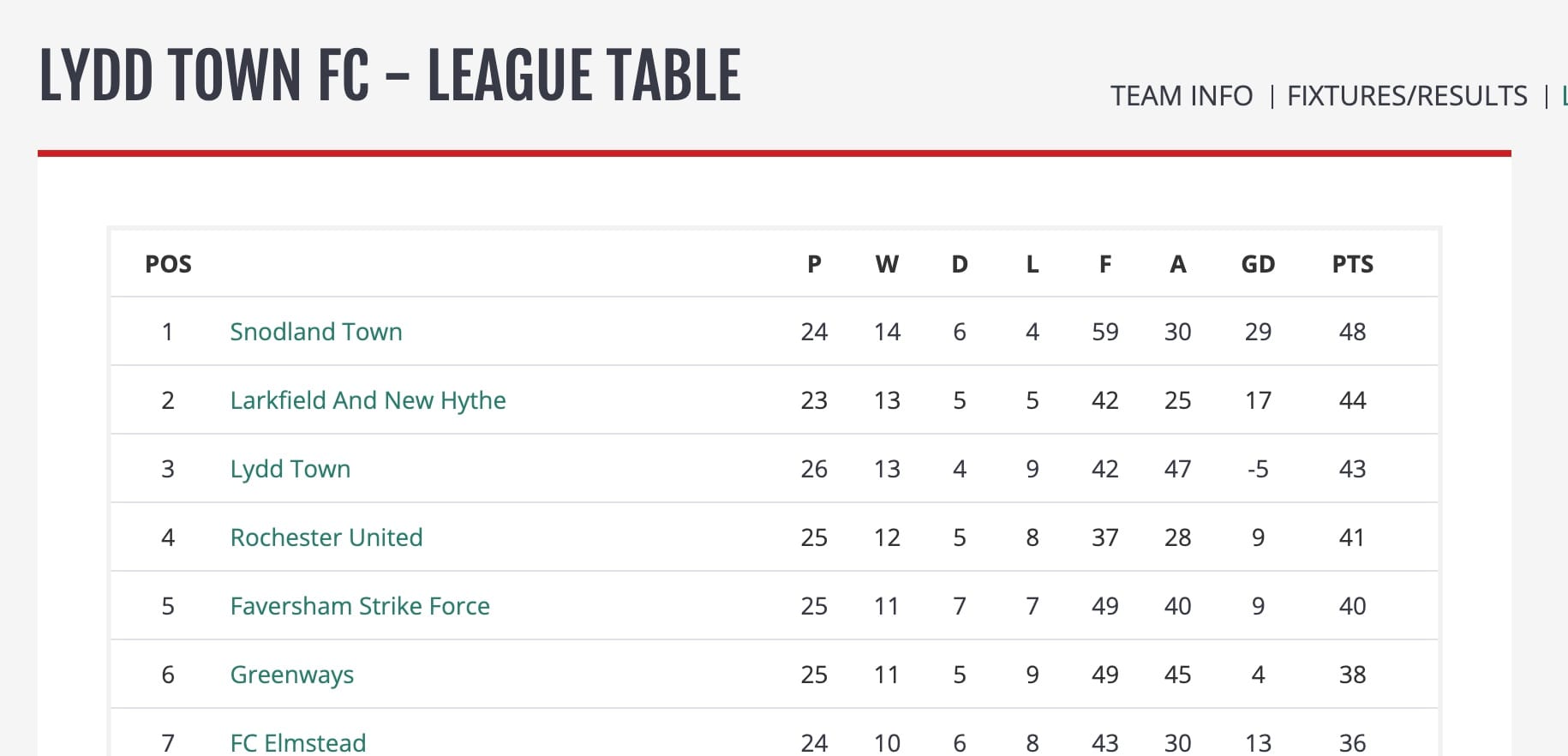
Task: Go to the Fixtures/Results tab
Action: tap(1407, 96)
